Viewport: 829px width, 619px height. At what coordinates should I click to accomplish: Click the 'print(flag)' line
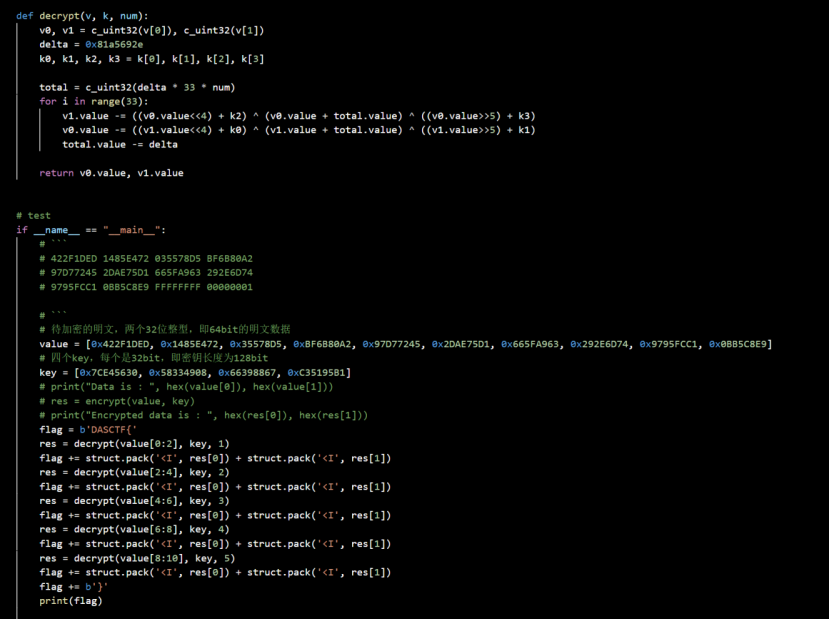(71, 601)
